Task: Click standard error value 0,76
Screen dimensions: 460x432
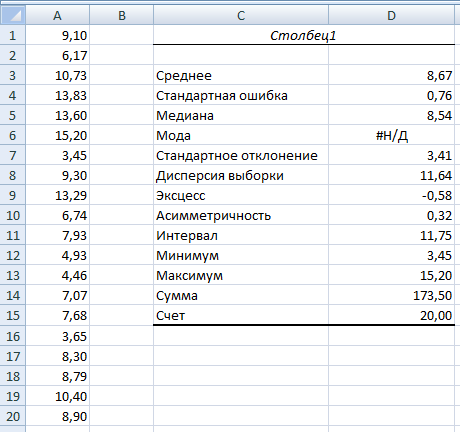Action: 391,95
